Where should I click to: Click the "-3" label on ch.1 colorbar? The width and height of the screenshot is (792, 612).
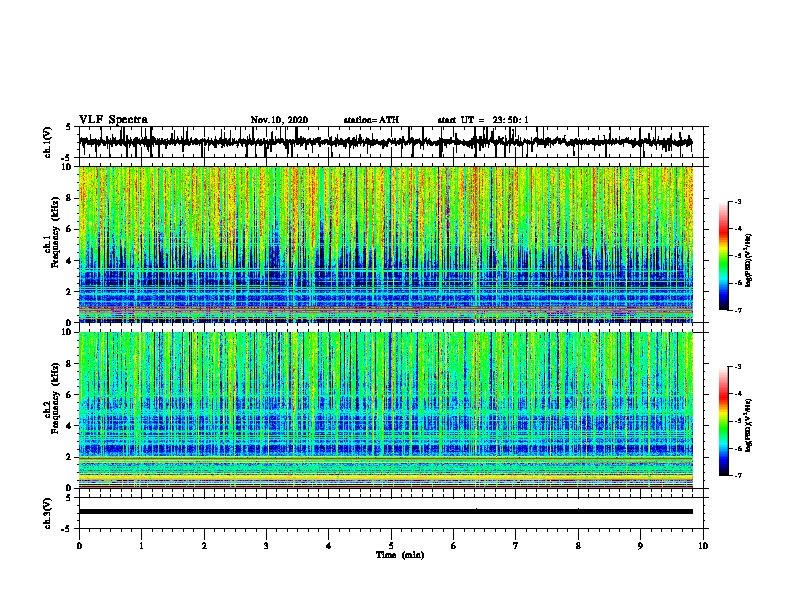pyautogui.click(x=738, y=202)
